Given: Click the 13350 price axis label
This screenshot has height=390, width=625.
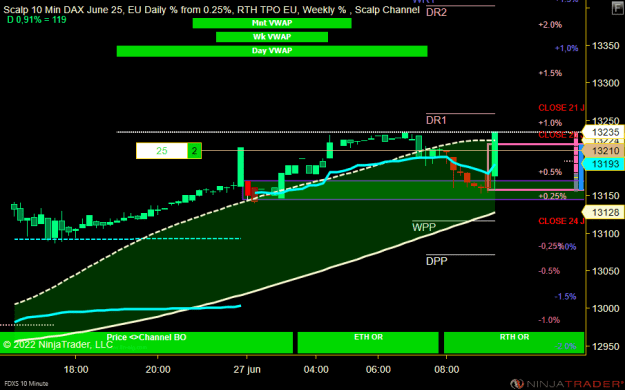Looking at the screenshot, I should (x=606, y=45).
